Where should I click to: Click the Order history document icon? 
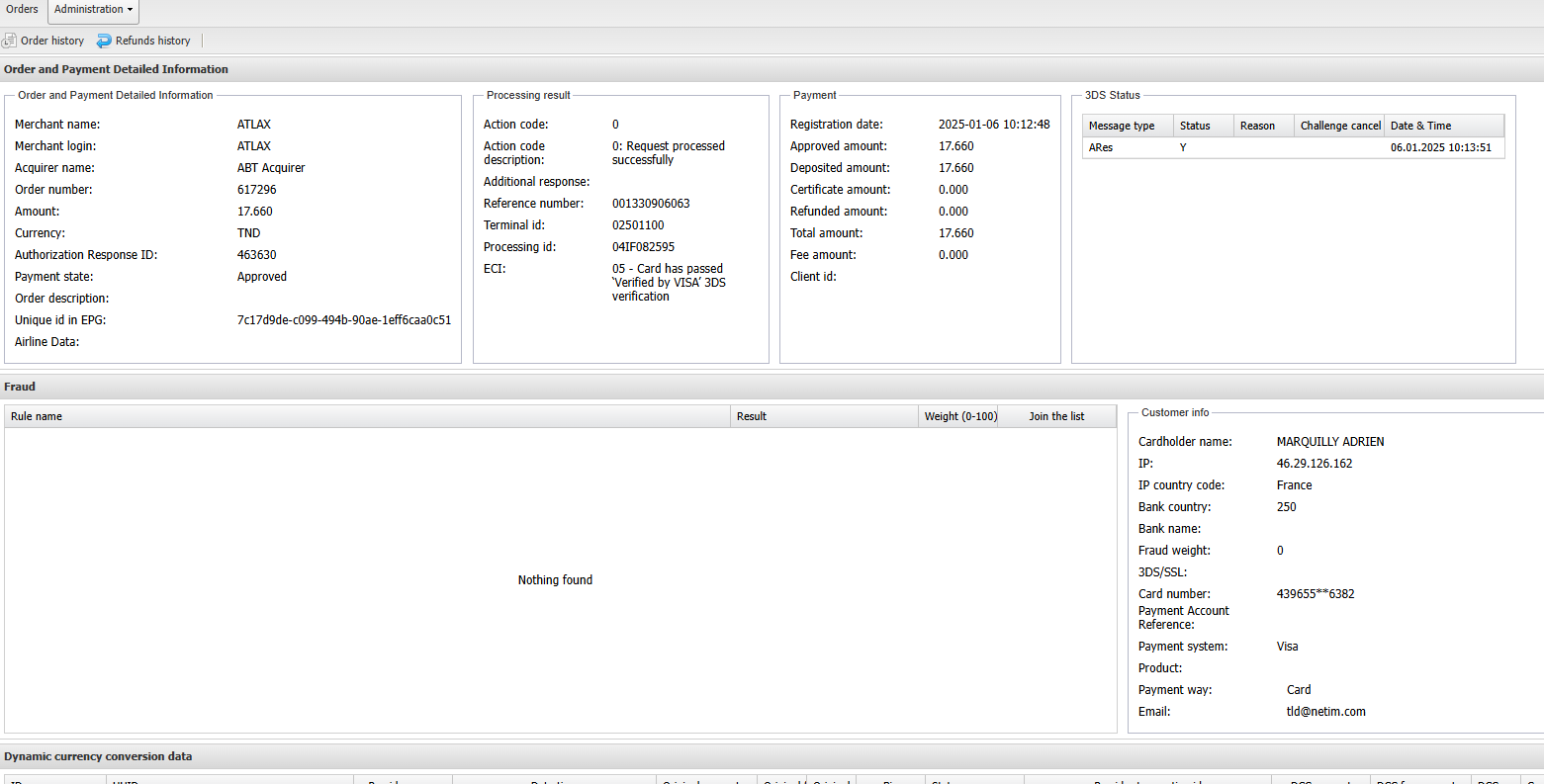pyautogui.click(x=10, y=41)
